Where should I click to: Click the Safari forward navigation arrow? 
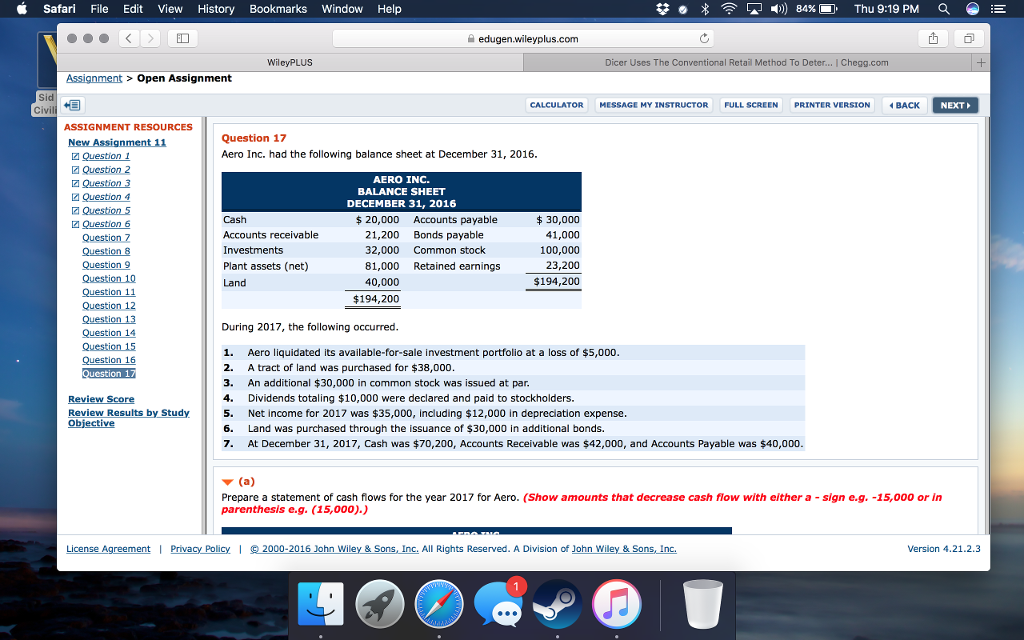[x=150, y=39]
